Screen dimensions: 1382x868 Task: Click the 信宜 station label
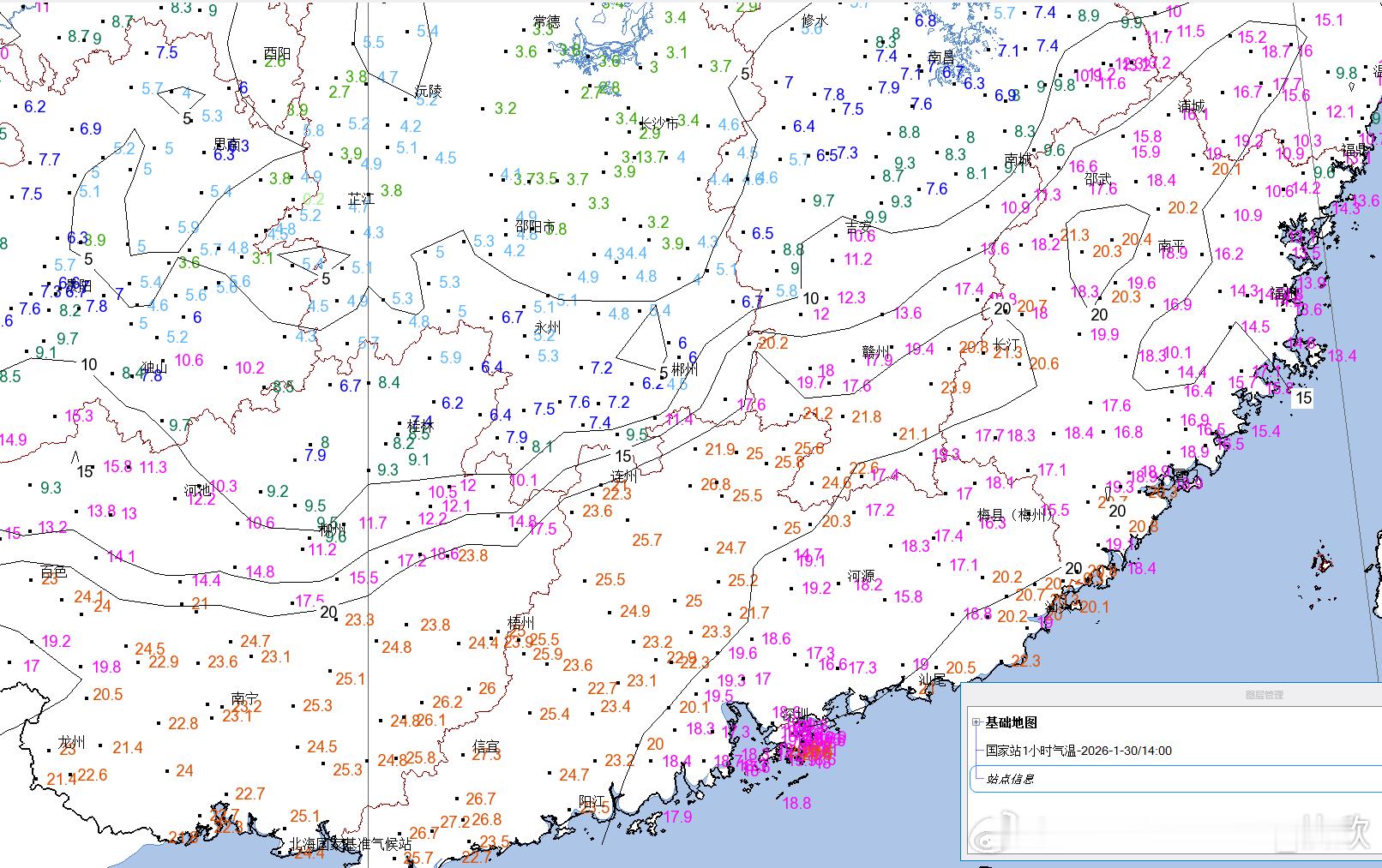click(486, 747)
